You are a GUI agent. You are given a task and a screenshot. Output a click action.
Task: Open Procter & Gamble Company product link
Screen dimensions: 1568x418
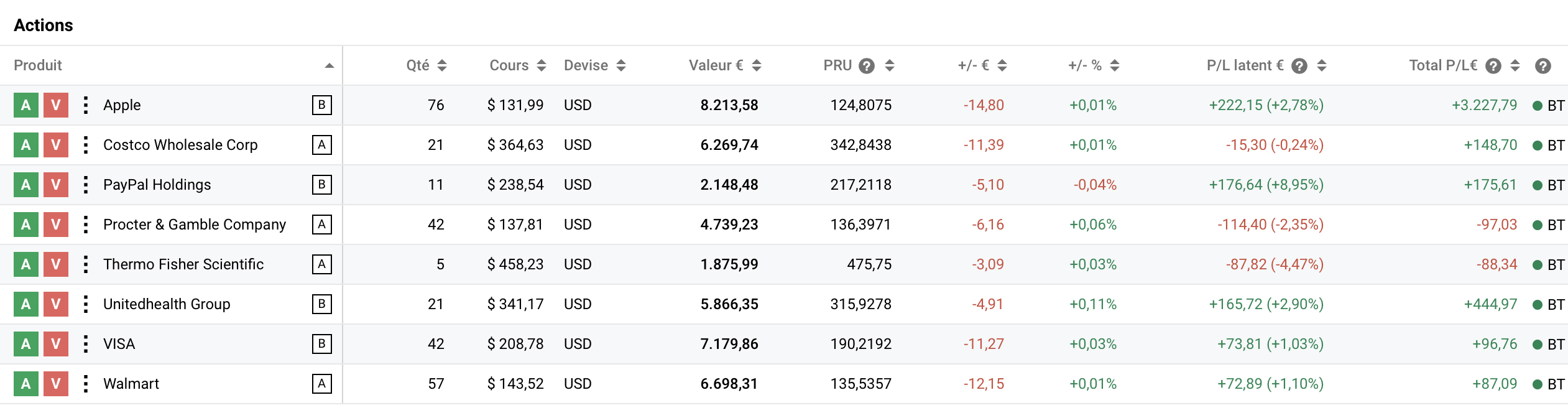pyautogui.click(x=194, y=225)
